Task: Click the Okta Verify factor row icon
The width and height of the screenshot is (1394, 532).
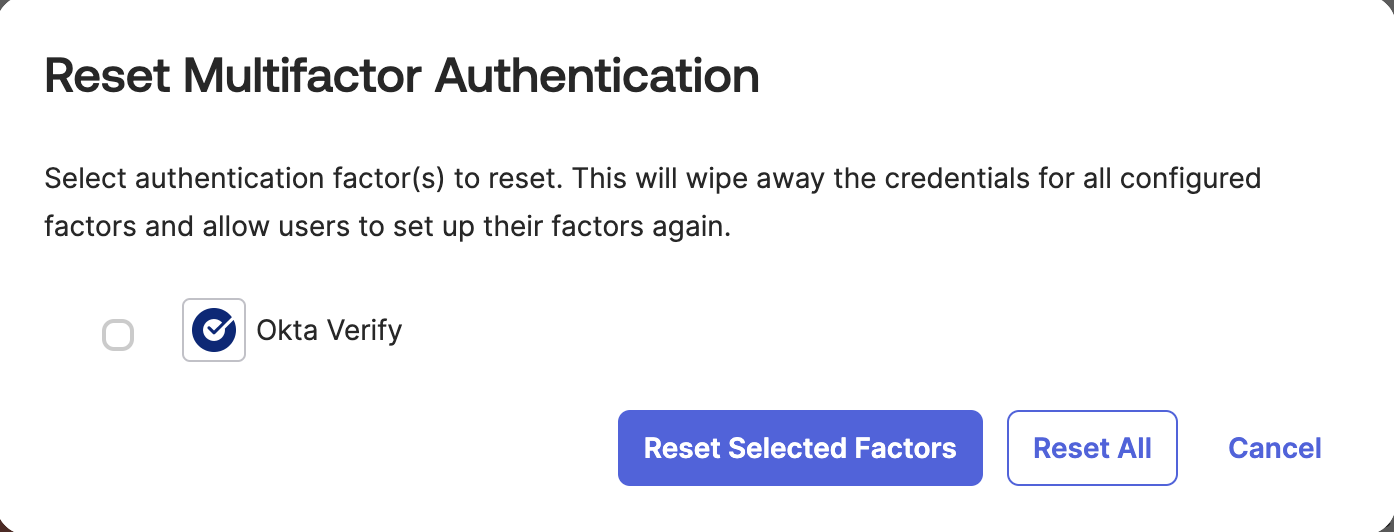Action: point(214,330)
